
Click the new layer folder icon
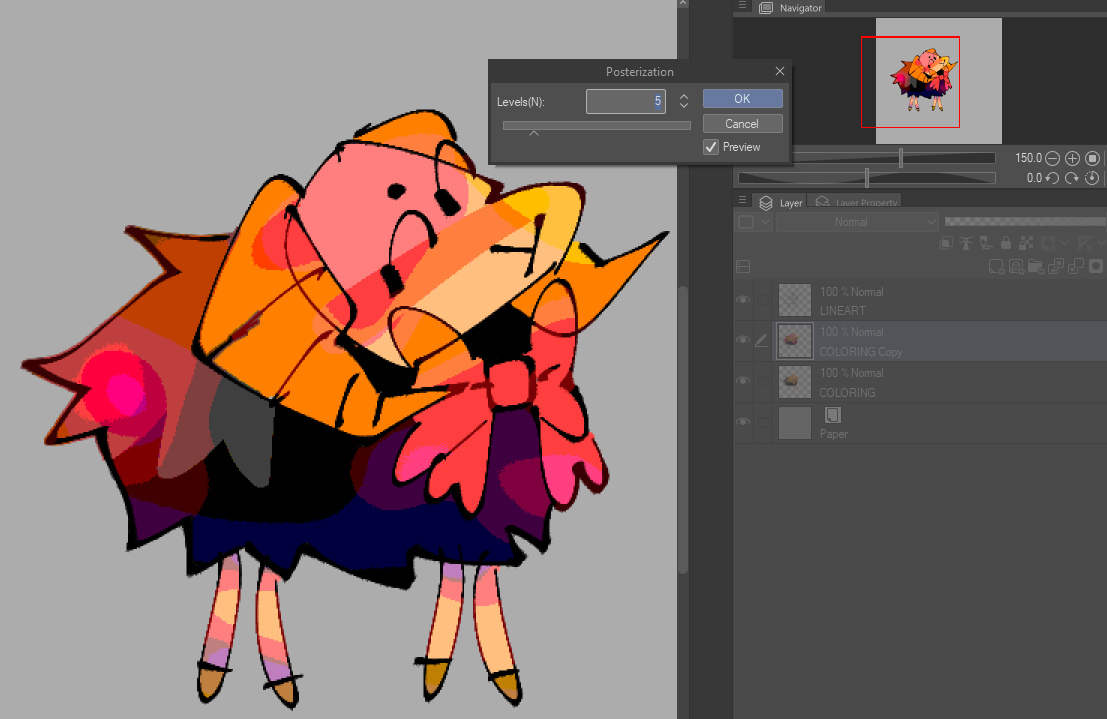[x=1035, y=266]
